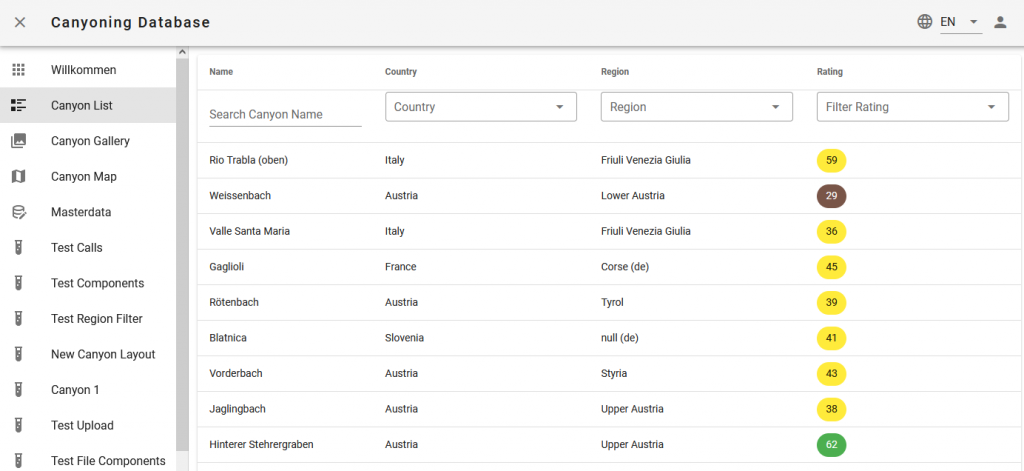Click the Willkommen grid icon
Image resolution: width=1024 pixels, height=471 pixels.
click(x=18, y=70)
